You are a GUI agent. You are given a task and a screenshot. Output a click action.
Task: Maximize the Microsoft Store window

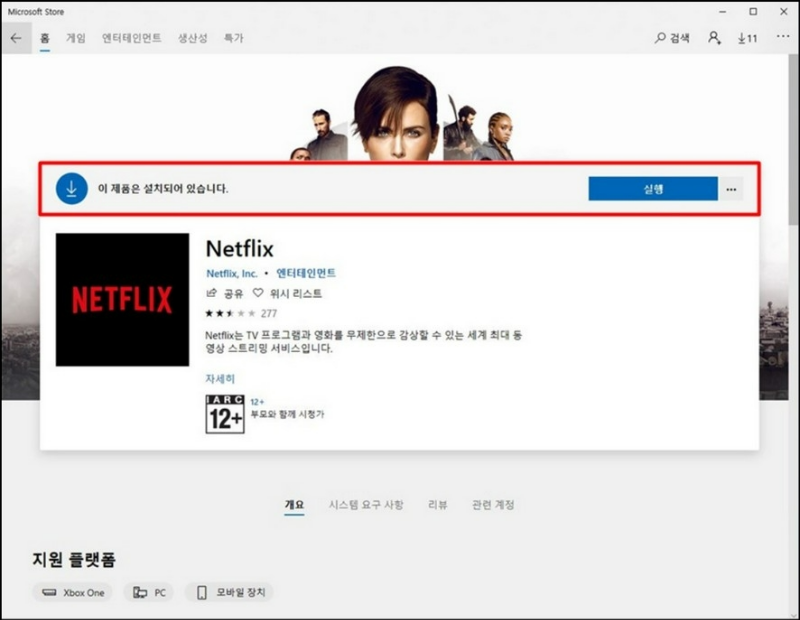click(x=753, y=11)
